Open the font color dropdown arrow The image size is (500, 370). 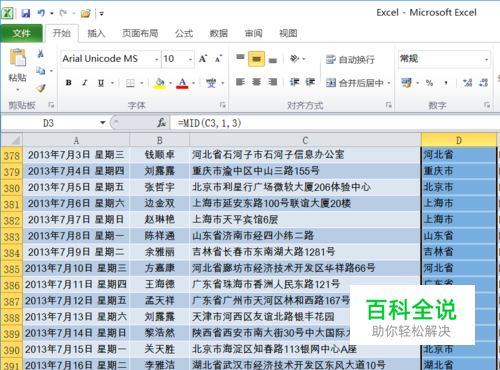pyautogui.click(x=193, y=83)
